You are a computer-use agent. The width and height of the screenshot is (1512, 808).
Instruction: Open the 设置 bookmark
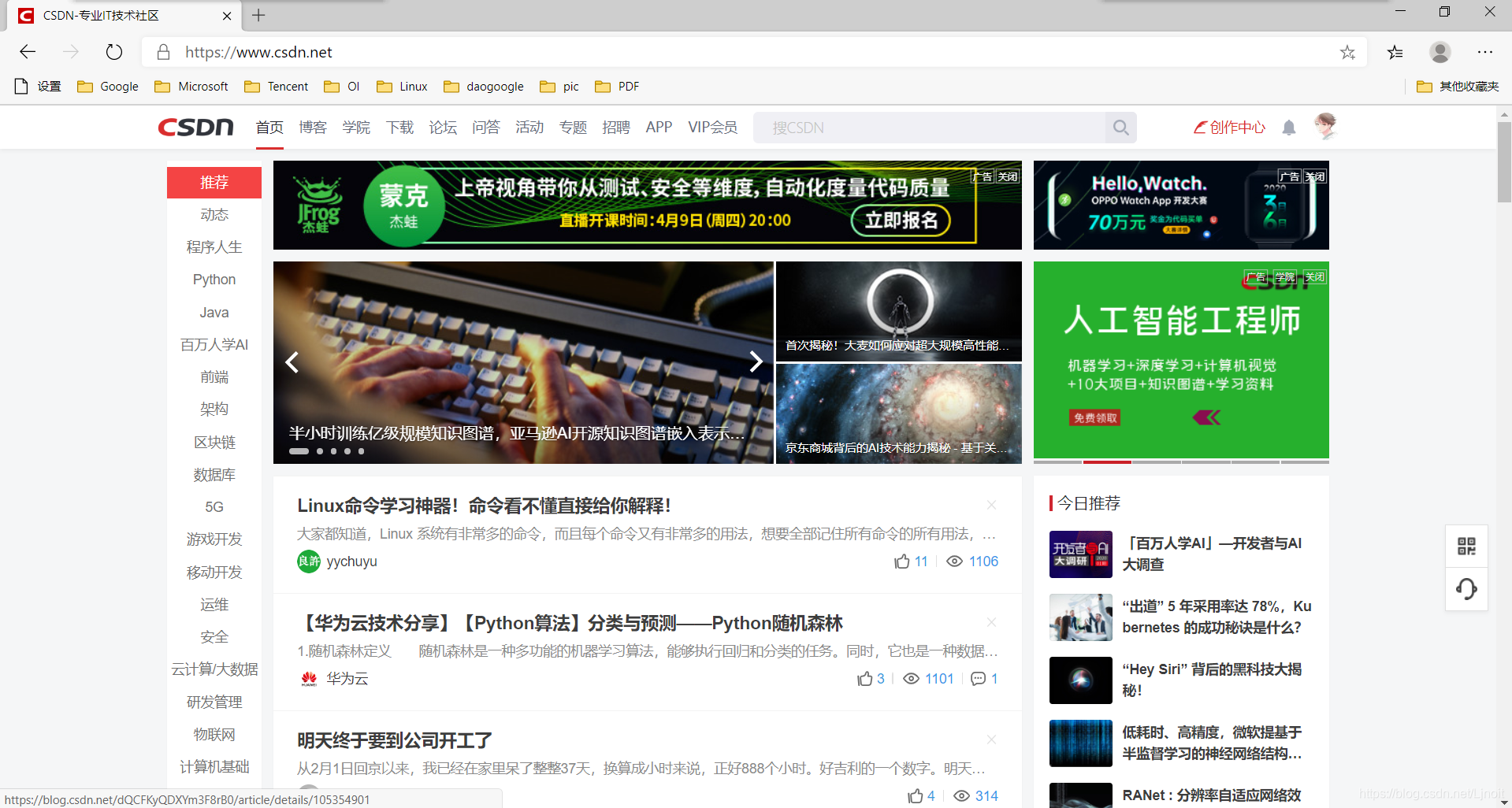[38, 87]
